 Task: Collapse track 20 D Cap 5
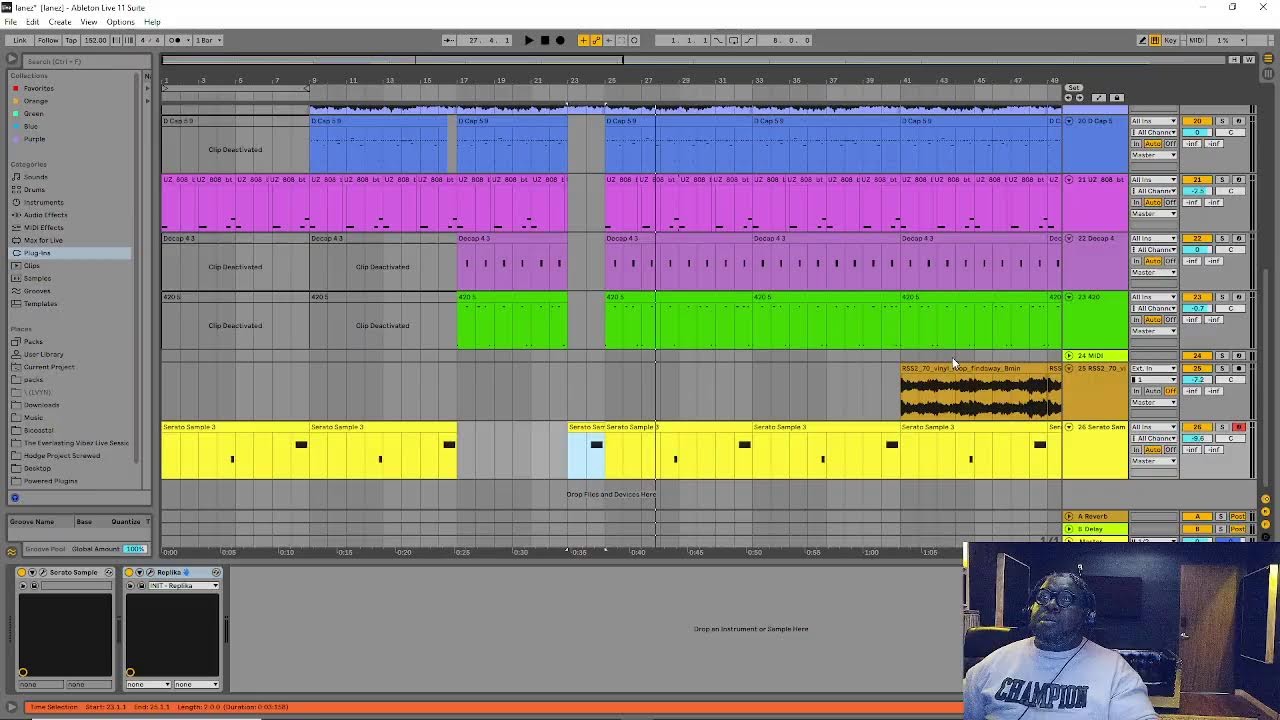pyautogui.click(x=1069, y=121)
